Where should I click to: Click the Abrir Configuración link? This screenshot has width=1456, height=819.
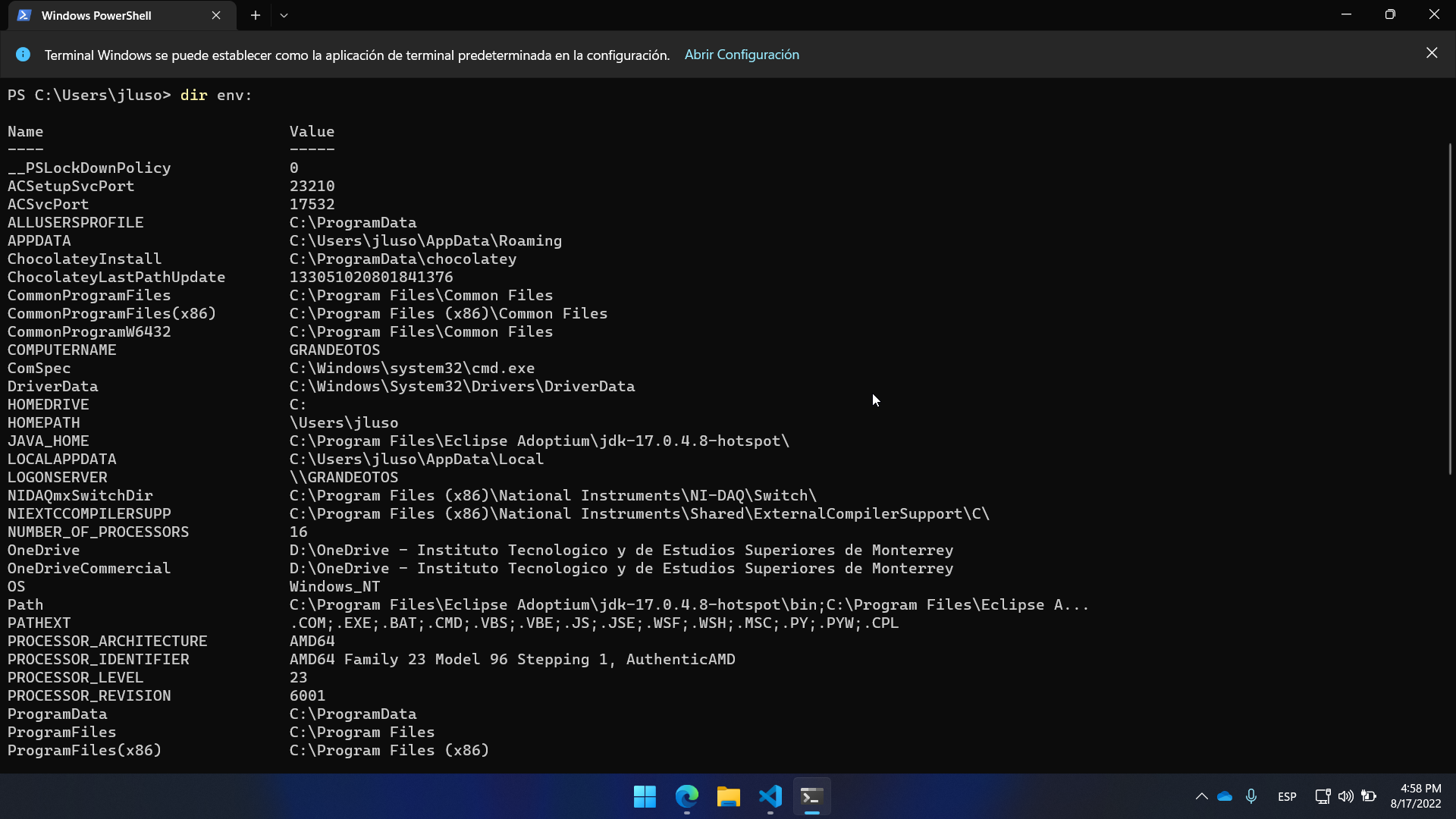point(742,54)
